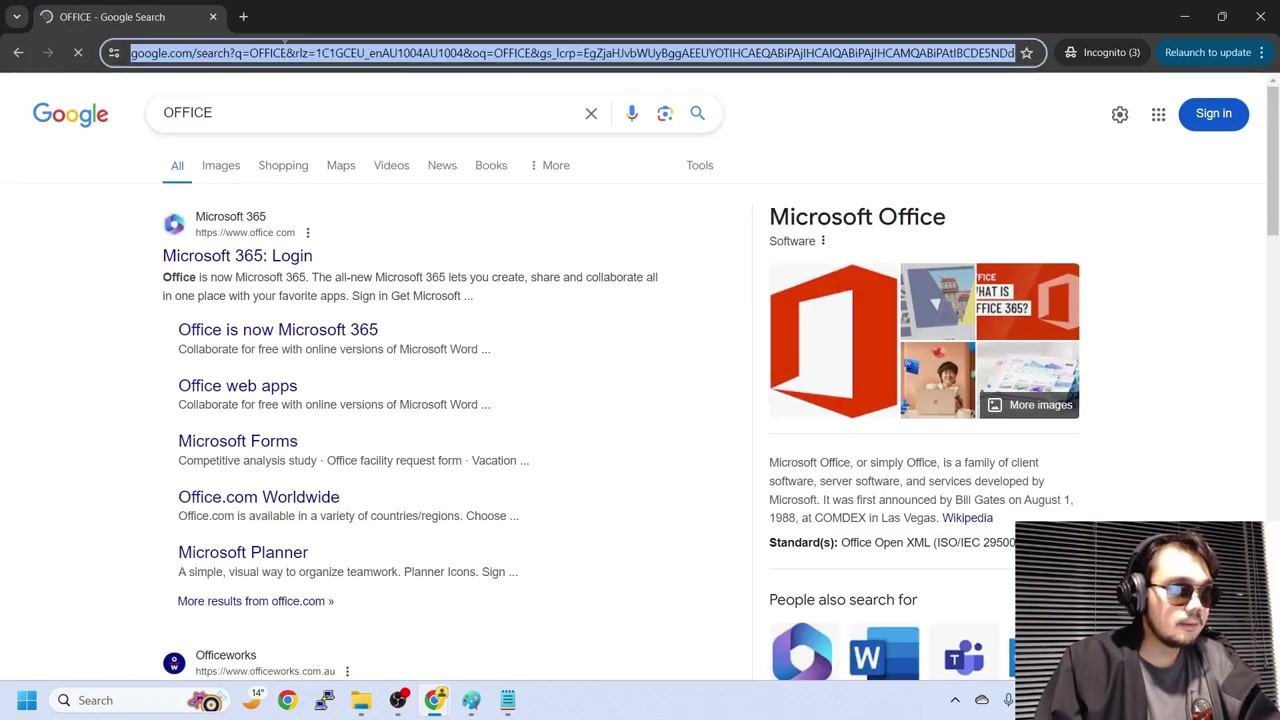The width and height of the screenshot is (1280, 720).
Task: Click the OneDrive cloud tray icon
Action: [x=982, y=700]
